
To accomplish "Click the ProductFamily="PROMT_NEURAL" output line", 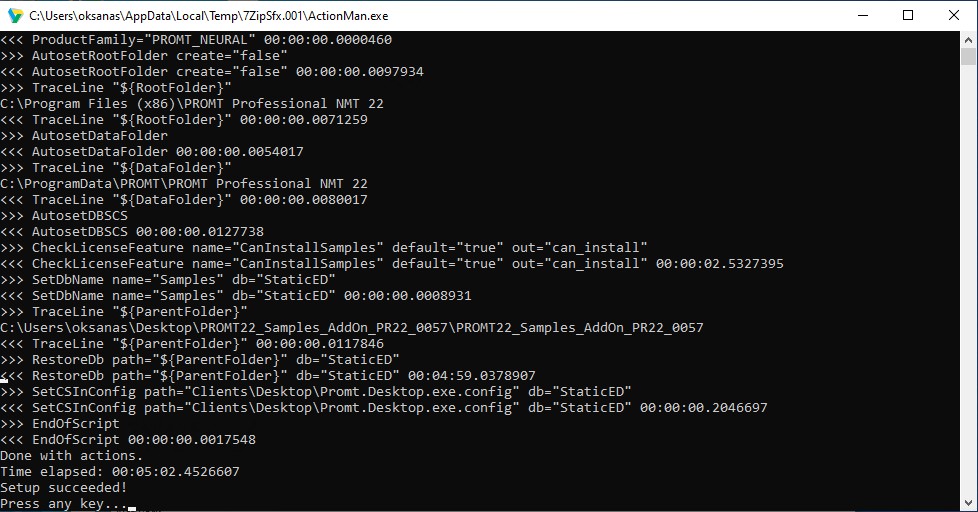I will click(x=196, y=39).
